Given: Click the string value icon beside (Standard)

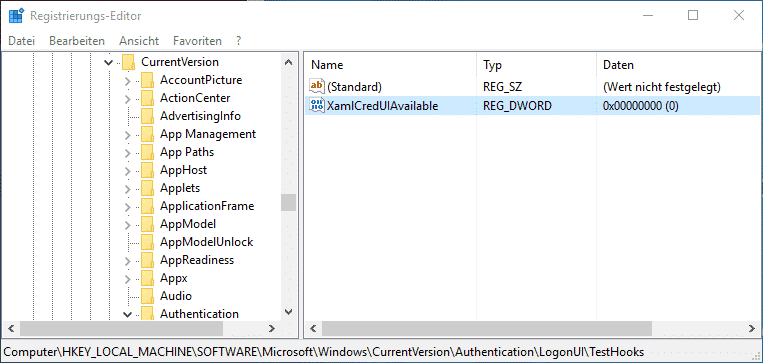Looking at the screenshot, I should coord(316,87).
